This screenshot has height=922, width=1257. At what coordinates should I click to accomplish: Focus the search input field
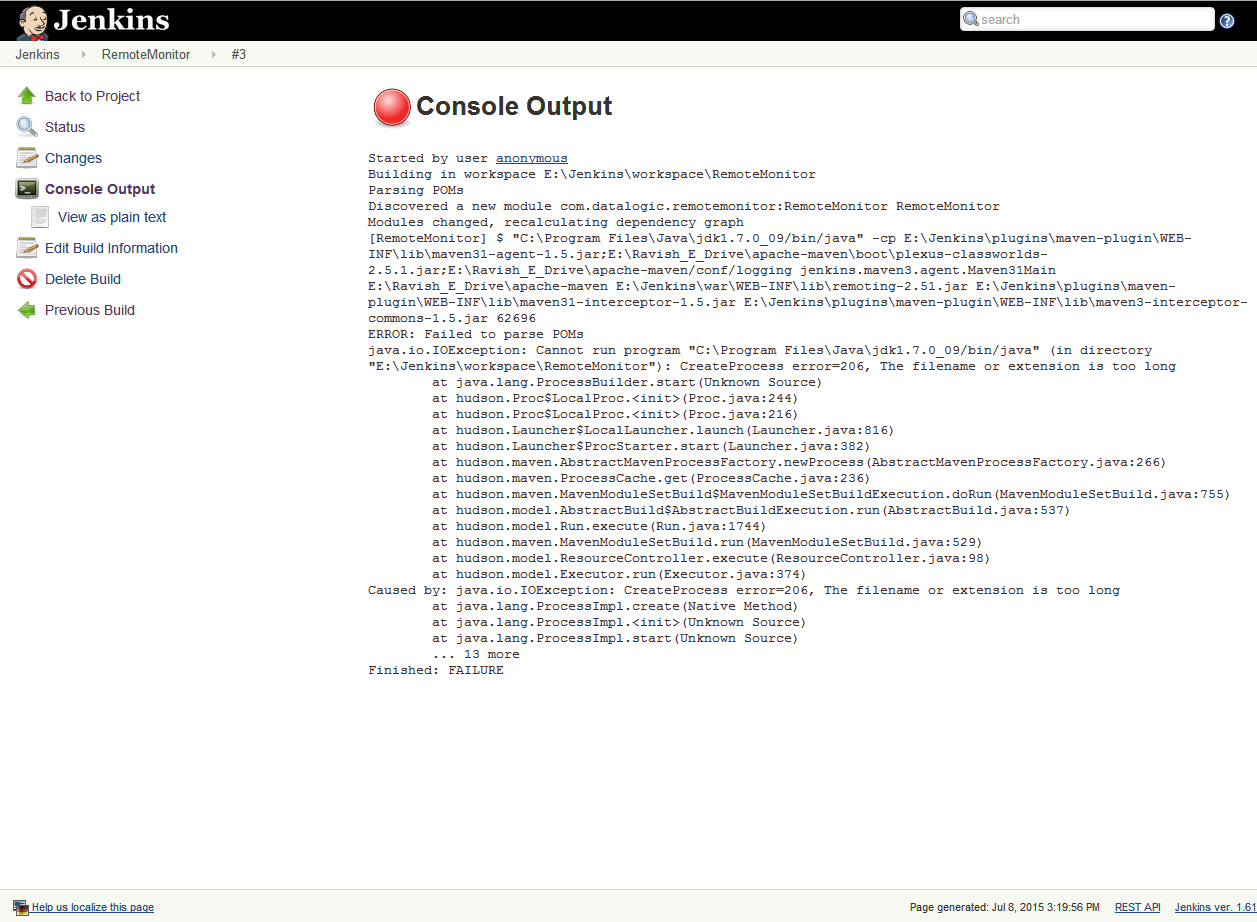1093,19
